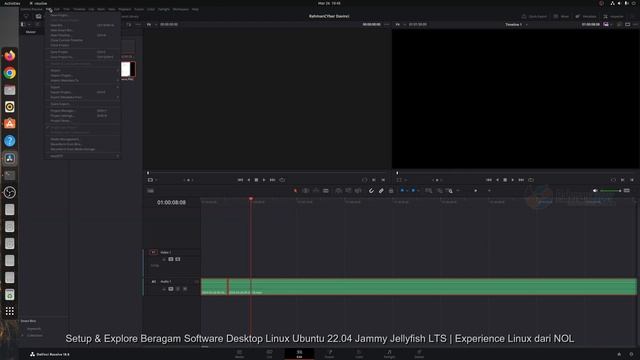Viewport: 640px width, 360px height.
Task: Open the timeline Mixer meters icon at far right
Action: point(627,191)
